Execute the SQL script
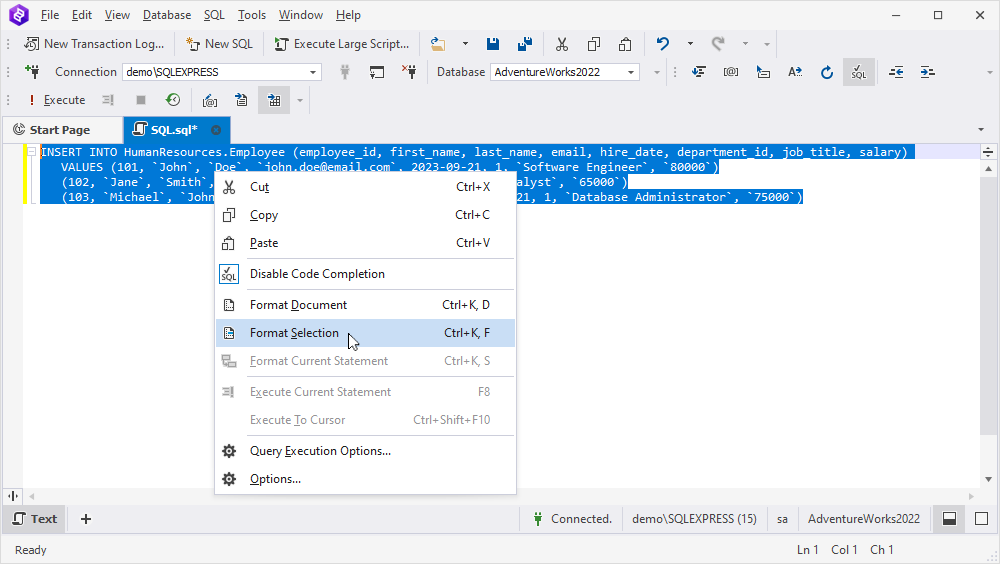The image size is (1000, 564). tap(56, 100)
